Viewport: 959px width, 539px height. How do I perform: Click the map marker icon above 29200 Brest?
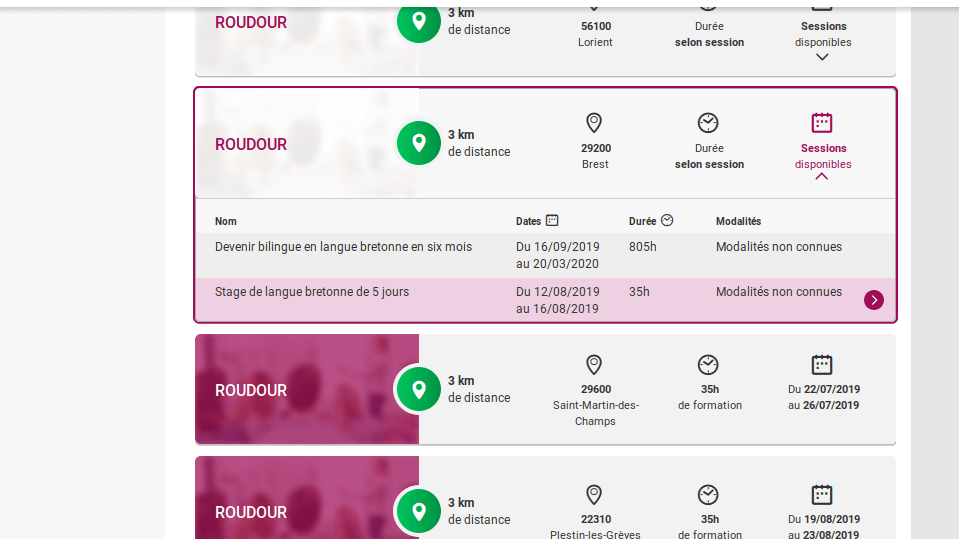(594, 123)
